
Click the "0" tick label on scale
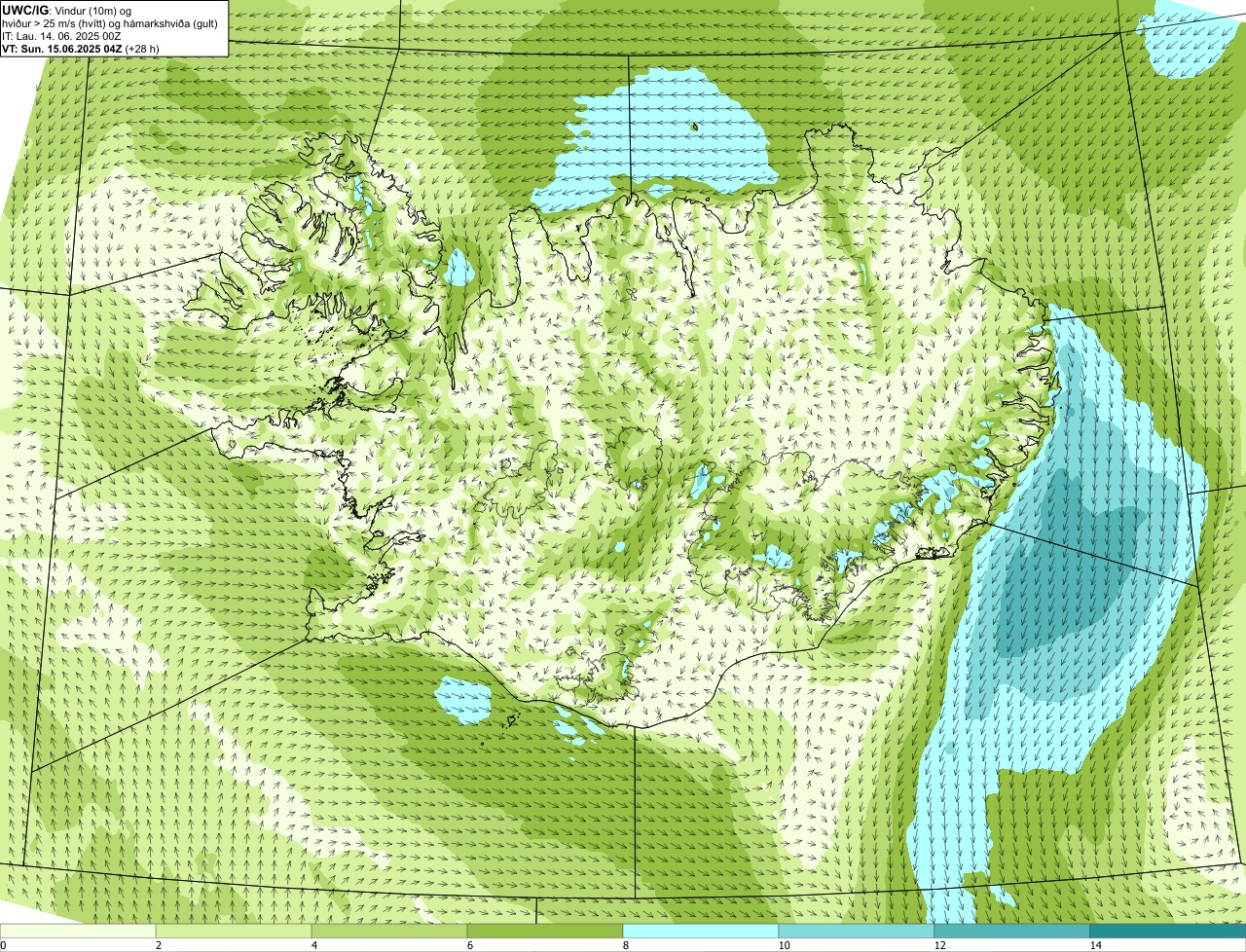pos(3,945)
